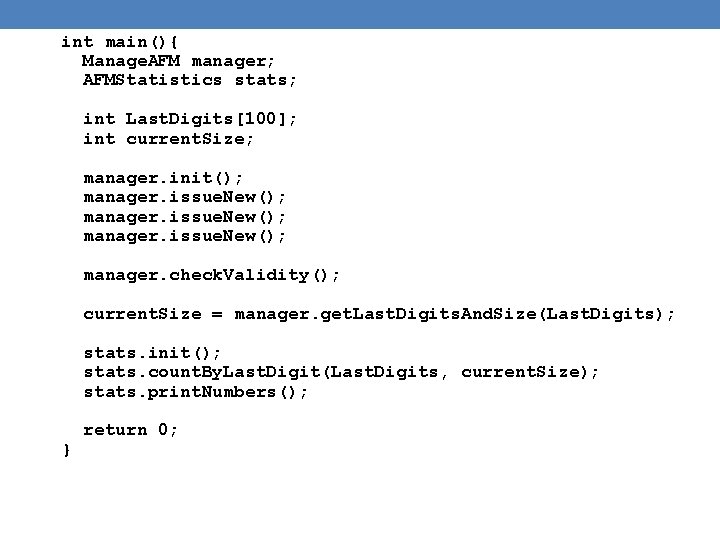Click the number 100 in the array brackets
This screenshot has height=540, width=720.
click(x=259, y=119)
